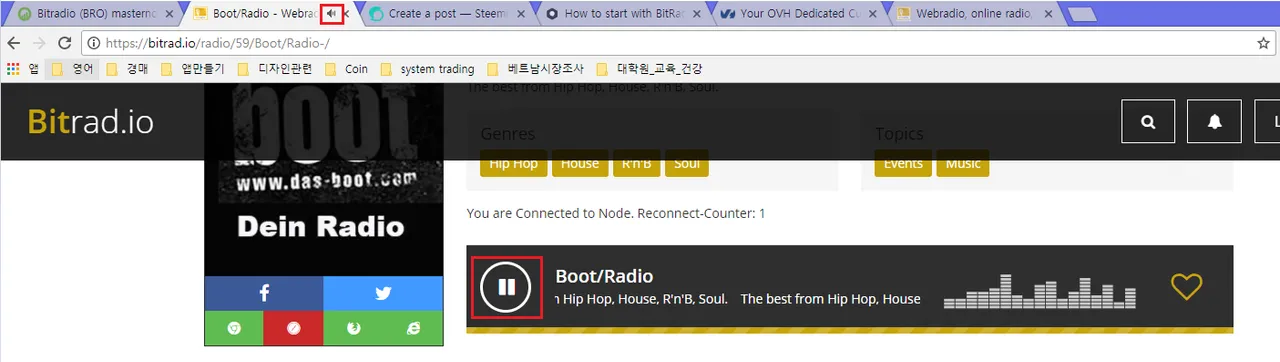The width and height of the screenshot is (1280, 362).
Task: Select the Hip Hop genre tag
Action: click(513, 164)
